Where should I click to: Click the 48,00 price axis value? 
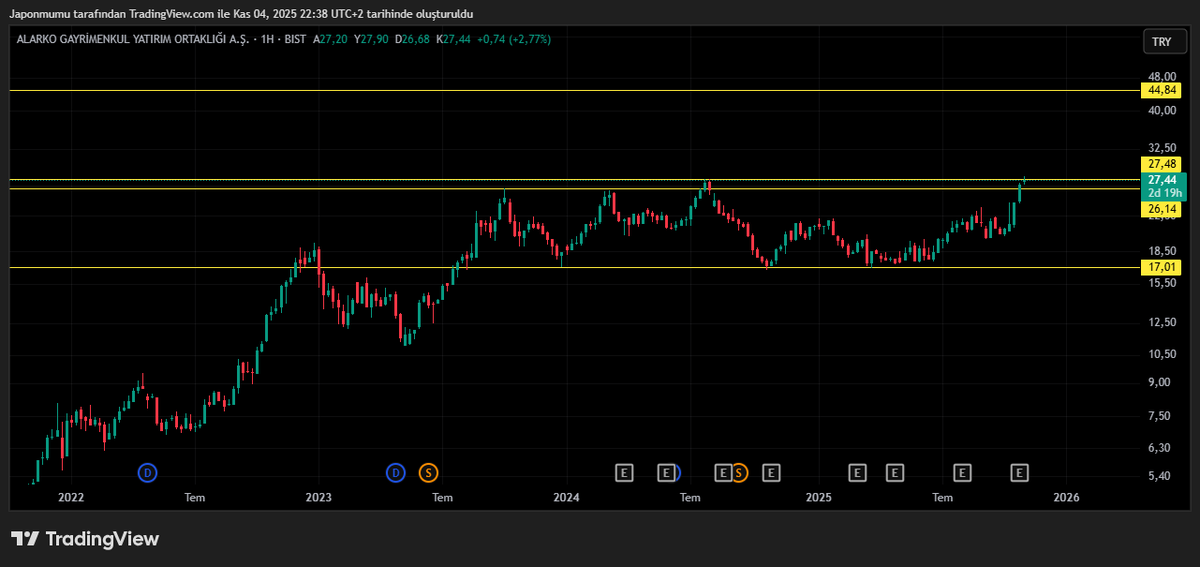[x=1161, y=76]
